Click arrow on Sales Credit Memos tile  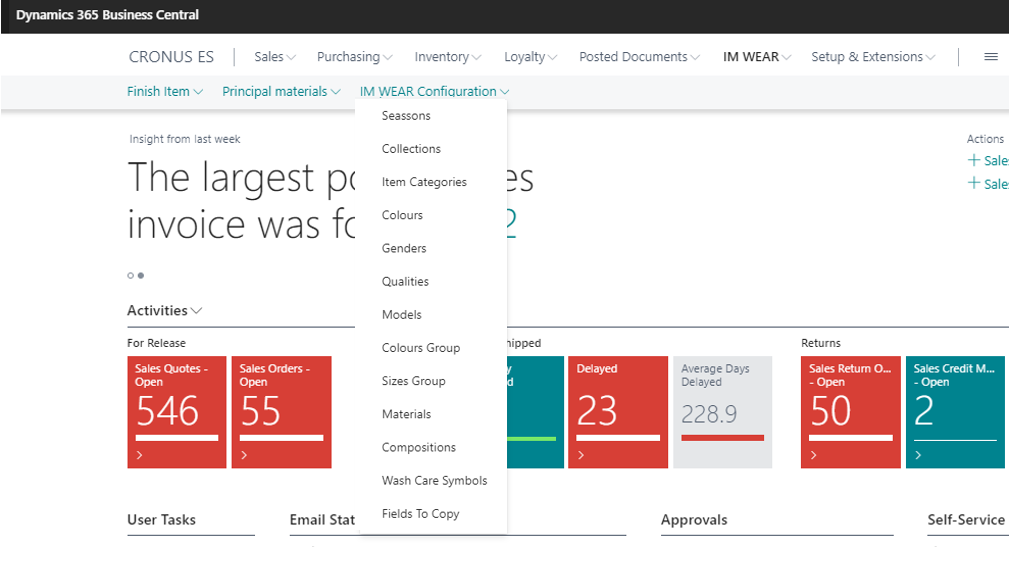tap(918, 455)
